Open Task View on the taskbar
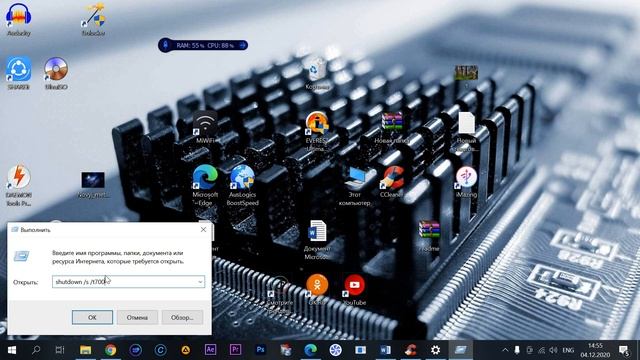The width and height of the screenshot is (640, 360). click(x=60, y=350)
